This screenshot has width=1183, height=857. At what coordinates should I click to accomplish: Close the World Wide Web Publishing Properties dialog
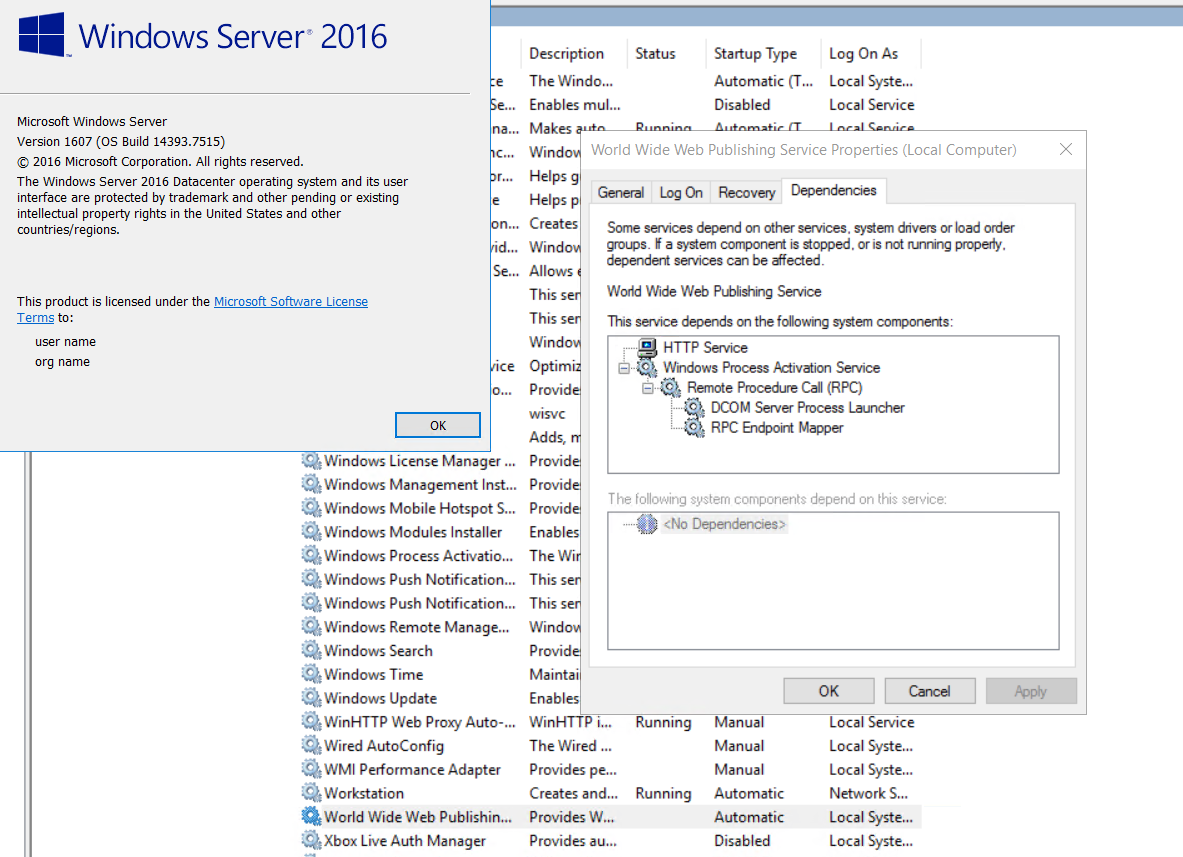tap(1065, 149)
